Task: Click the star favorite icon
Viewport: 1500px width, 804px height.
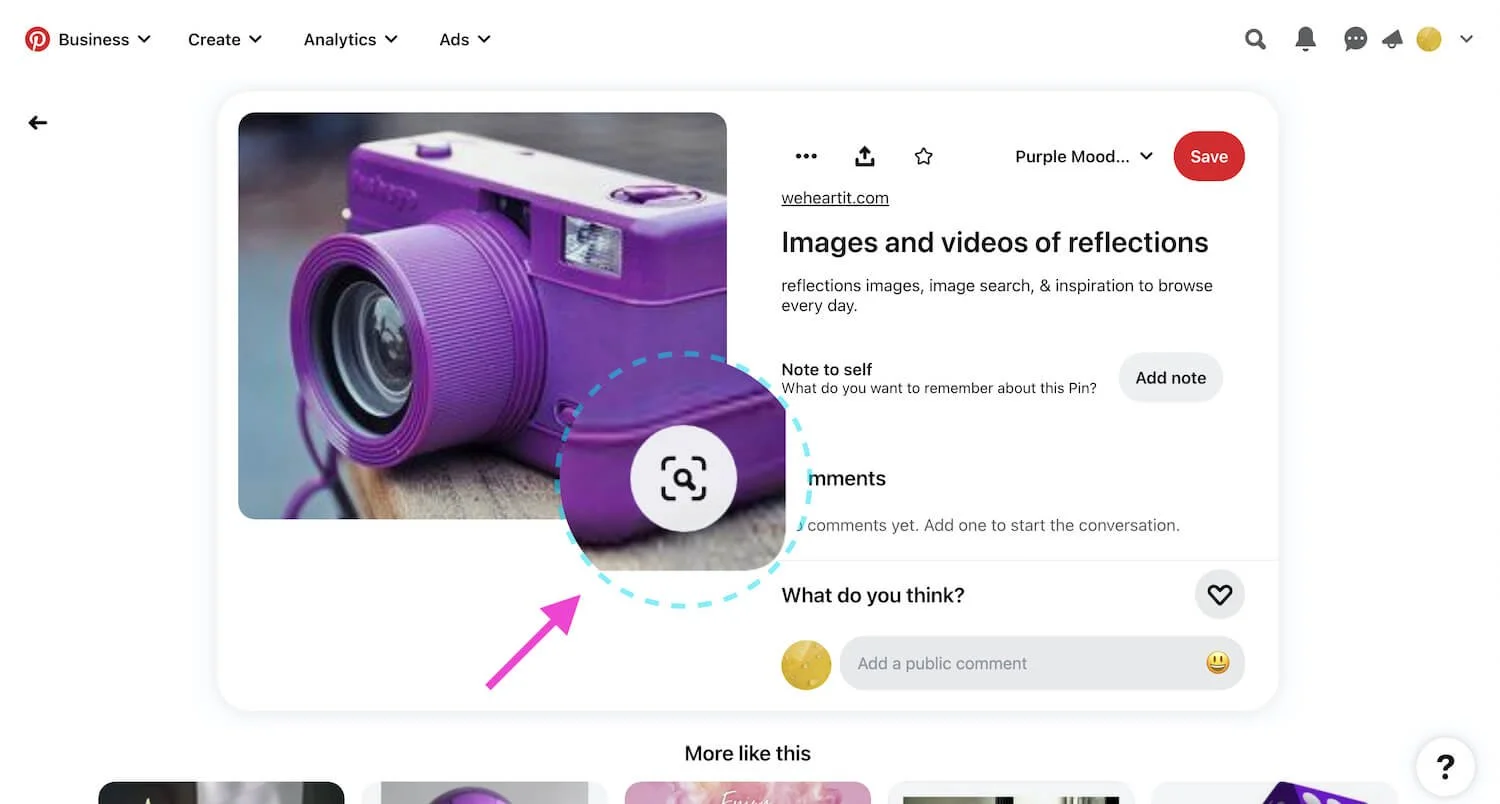Action: click(924, 156)
